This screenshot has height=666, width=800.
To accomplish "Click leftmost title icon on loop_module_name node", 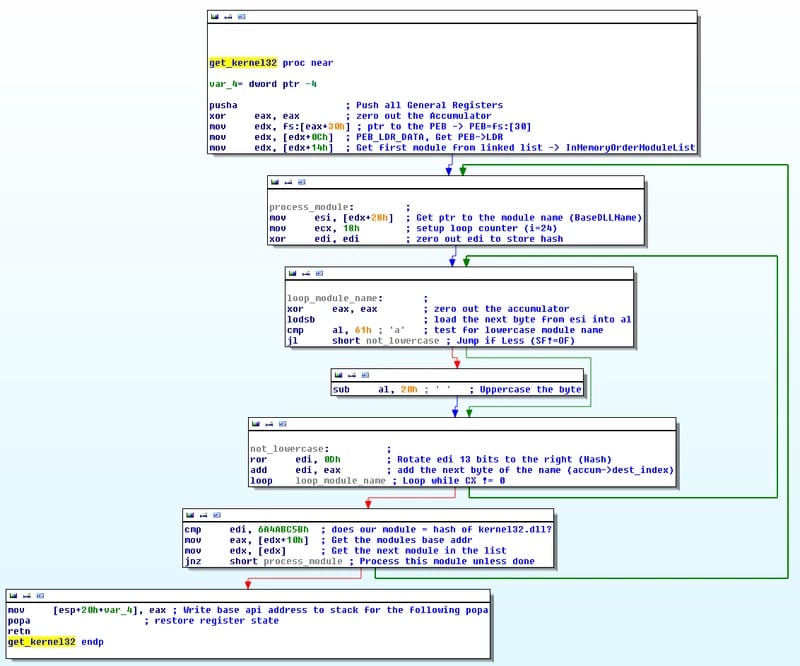I will click(291, 272).
